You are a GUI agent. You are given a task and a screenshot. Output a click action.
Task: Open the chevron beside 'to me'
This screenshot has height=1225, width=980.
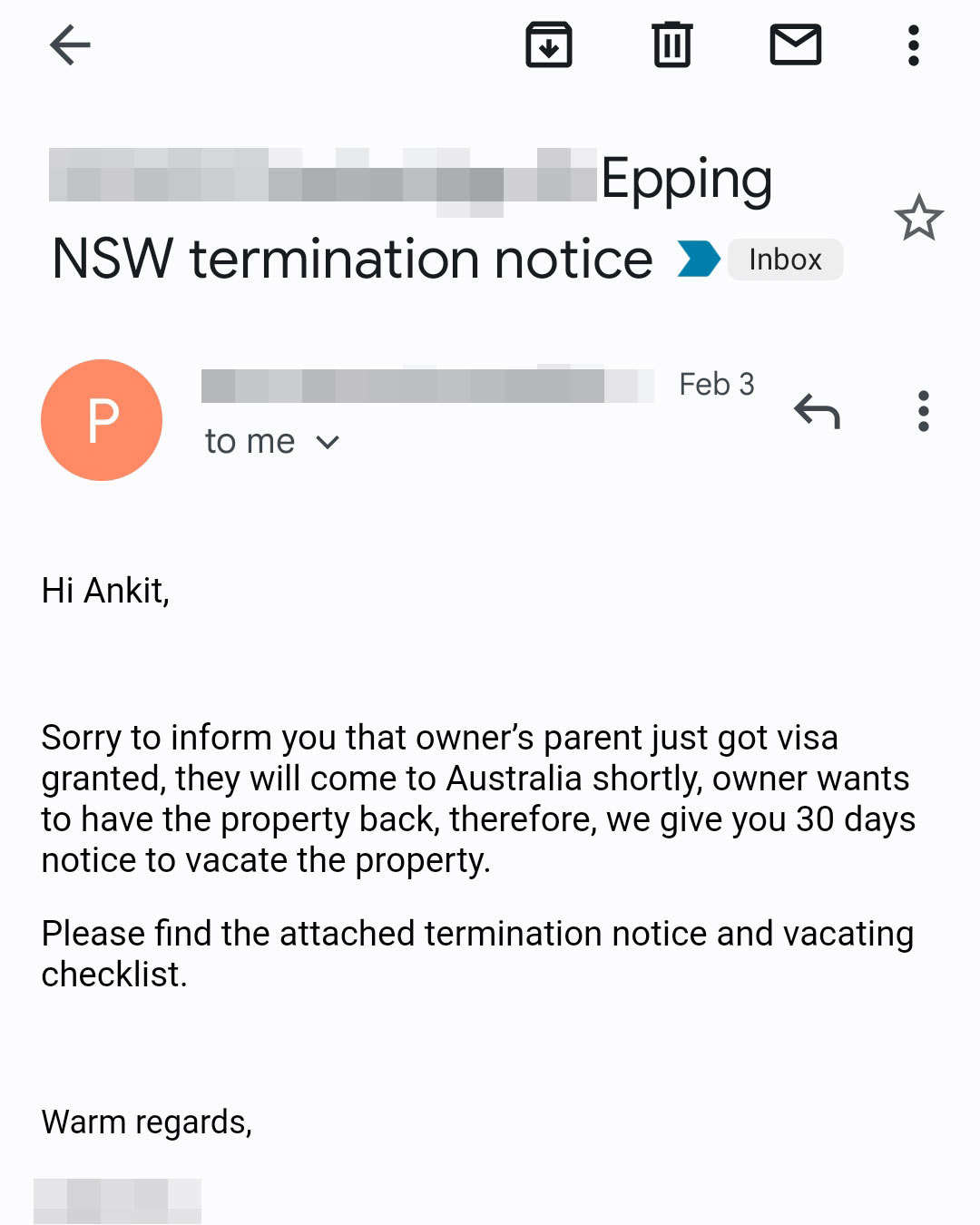tap(328, 442)
